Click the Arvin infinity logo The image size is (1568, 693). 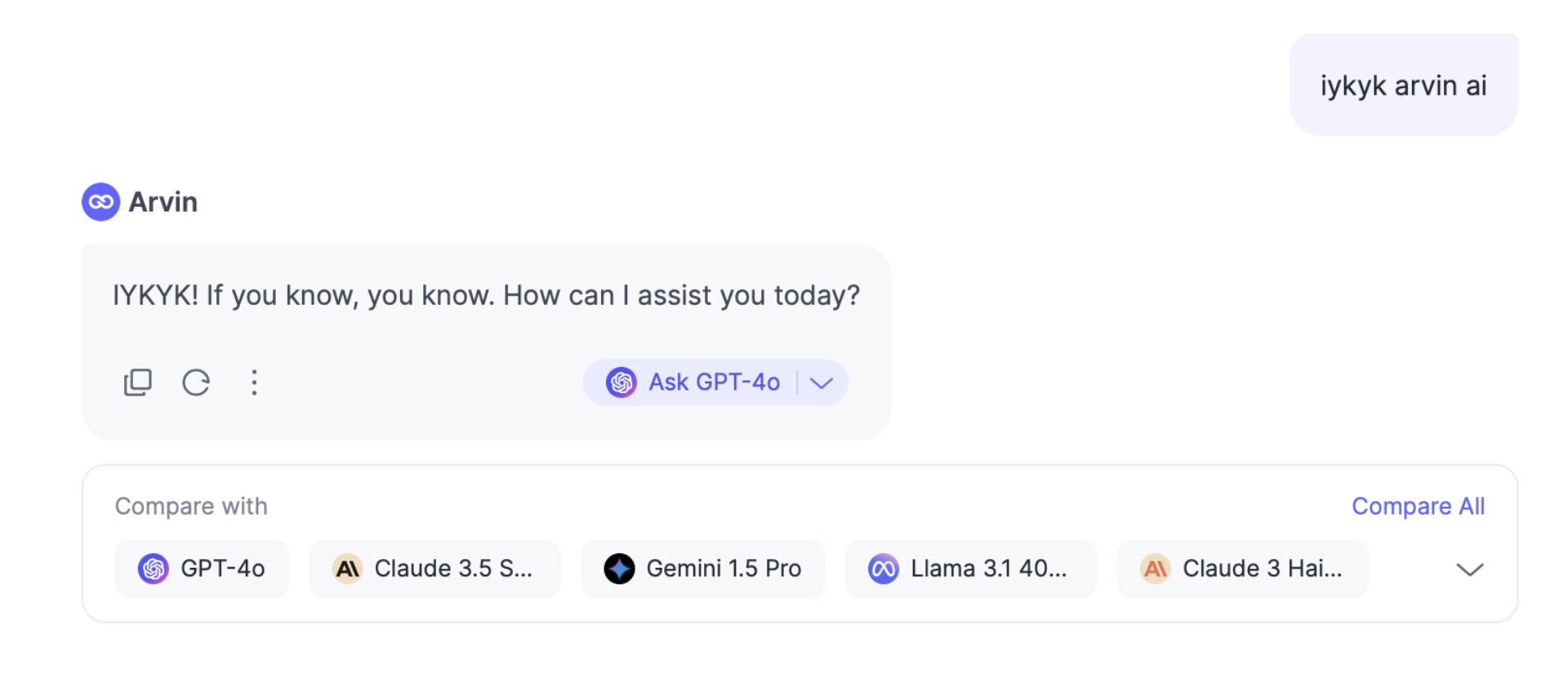click(x=101, y=202)
